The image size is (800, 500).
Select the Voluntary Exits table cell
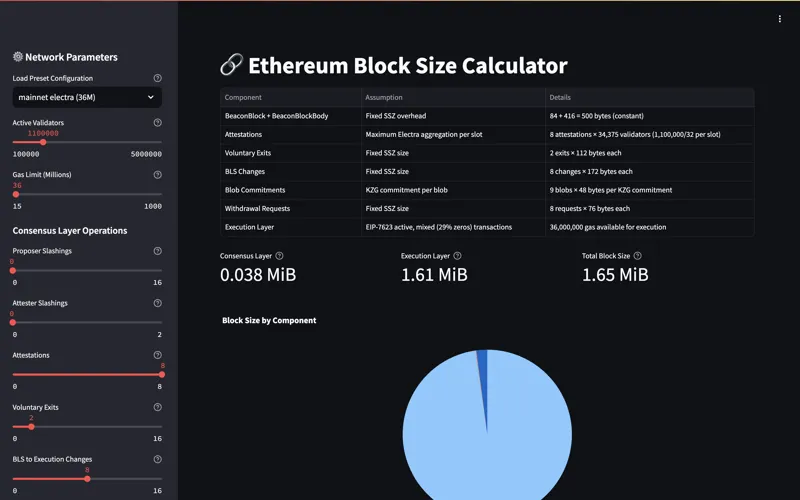coord(291,153)
